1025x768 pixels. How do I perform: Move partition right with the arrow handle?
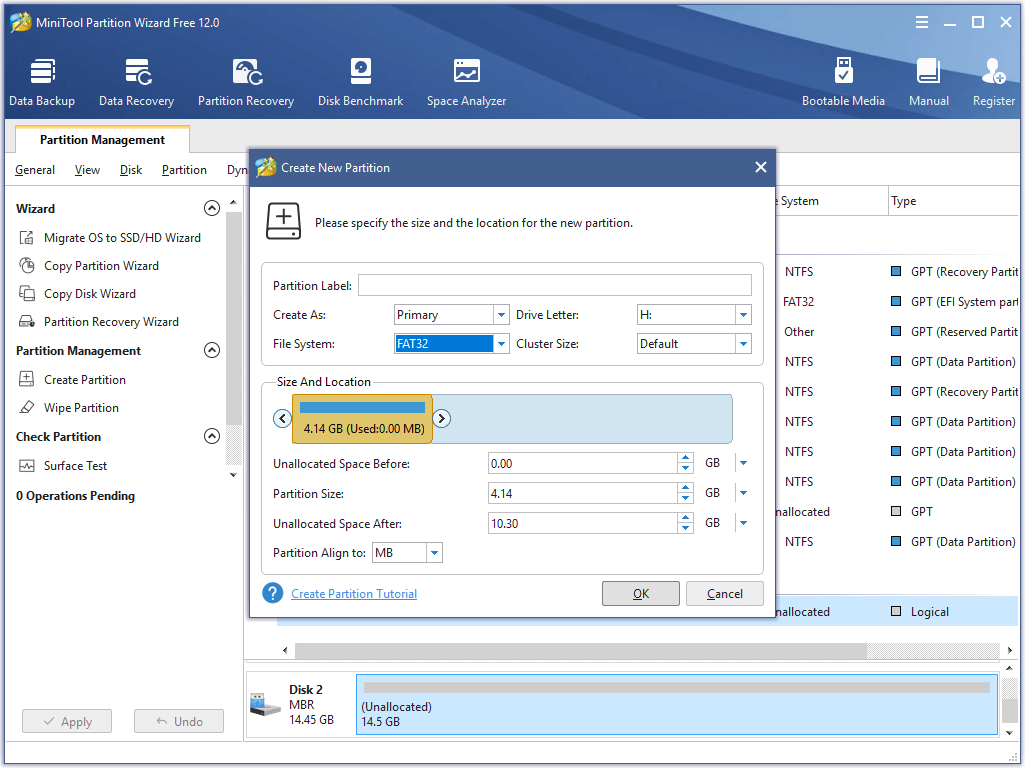(x=442, y=418)
